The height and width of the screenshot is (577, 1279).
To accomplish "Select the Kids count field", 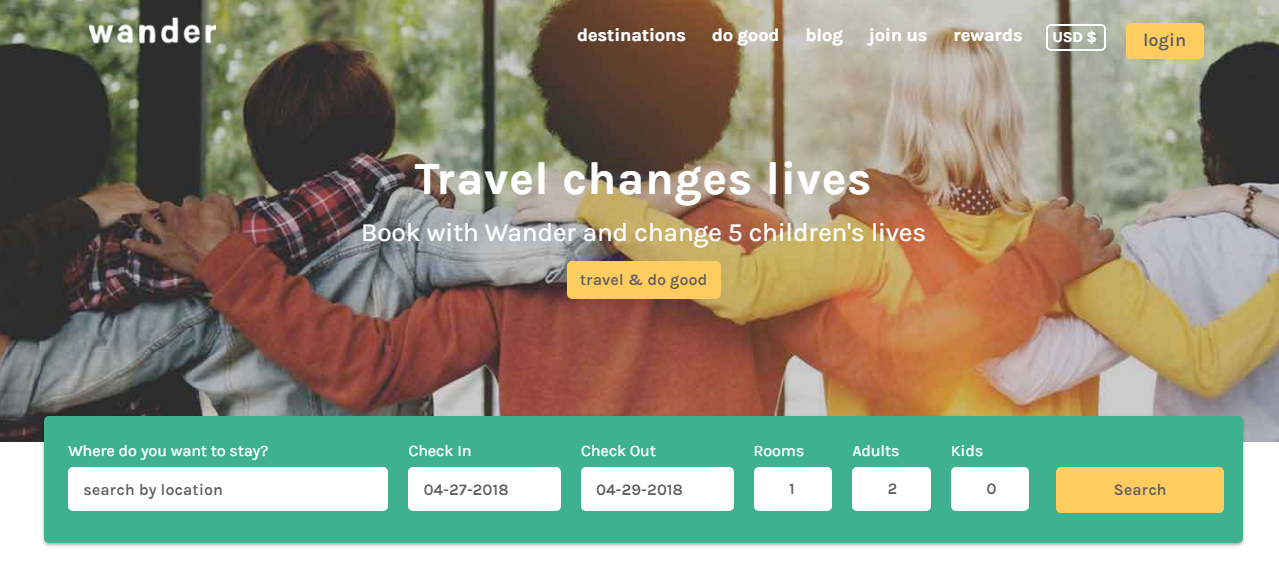I will pos(990,489).
